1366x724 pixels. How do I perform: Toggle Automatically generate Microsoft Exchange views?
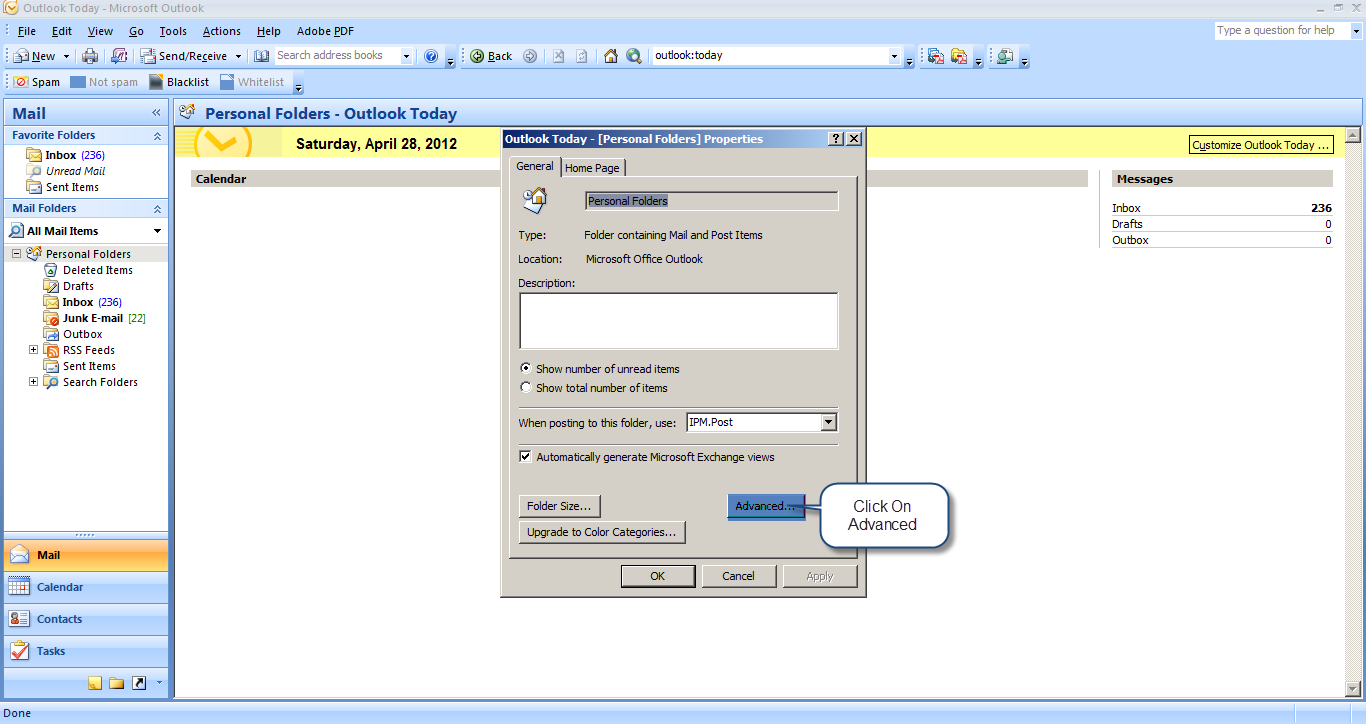point(646,457)
